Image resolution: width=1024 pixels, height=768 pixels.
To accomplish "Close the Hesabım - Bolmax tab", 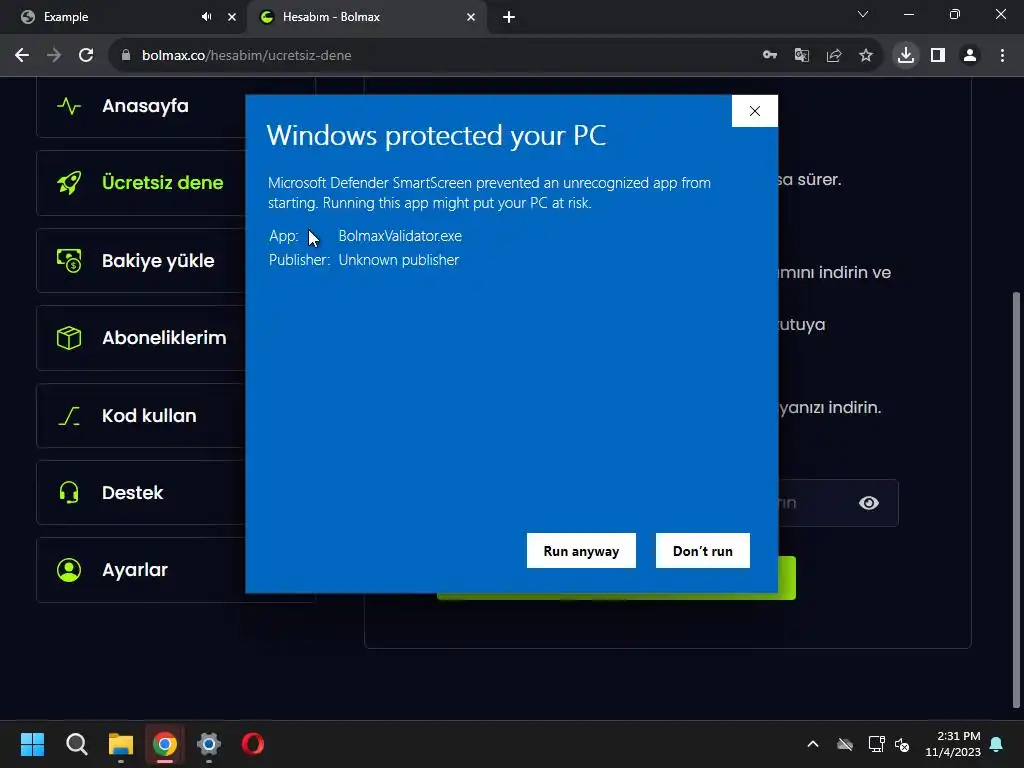I will [x=471, y=17].
